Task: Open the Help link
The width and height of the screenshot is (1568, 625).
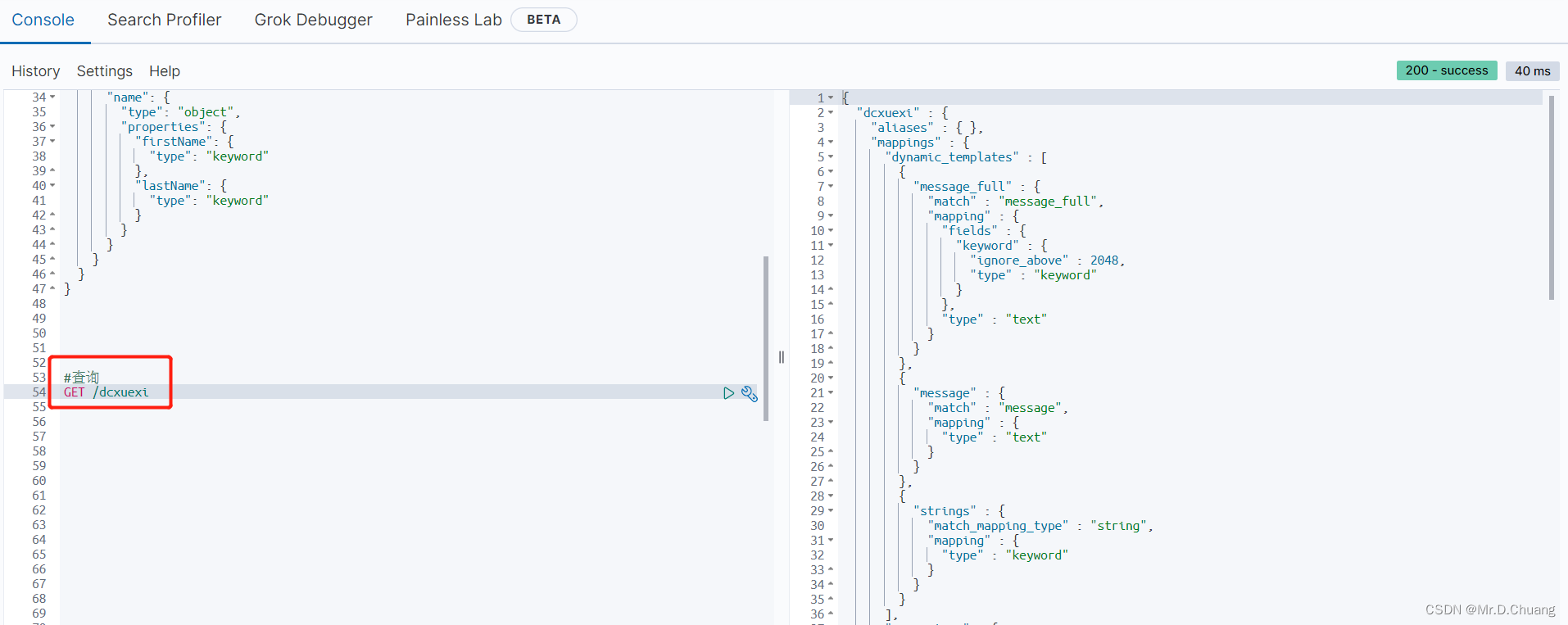Action: pos(165,71)
